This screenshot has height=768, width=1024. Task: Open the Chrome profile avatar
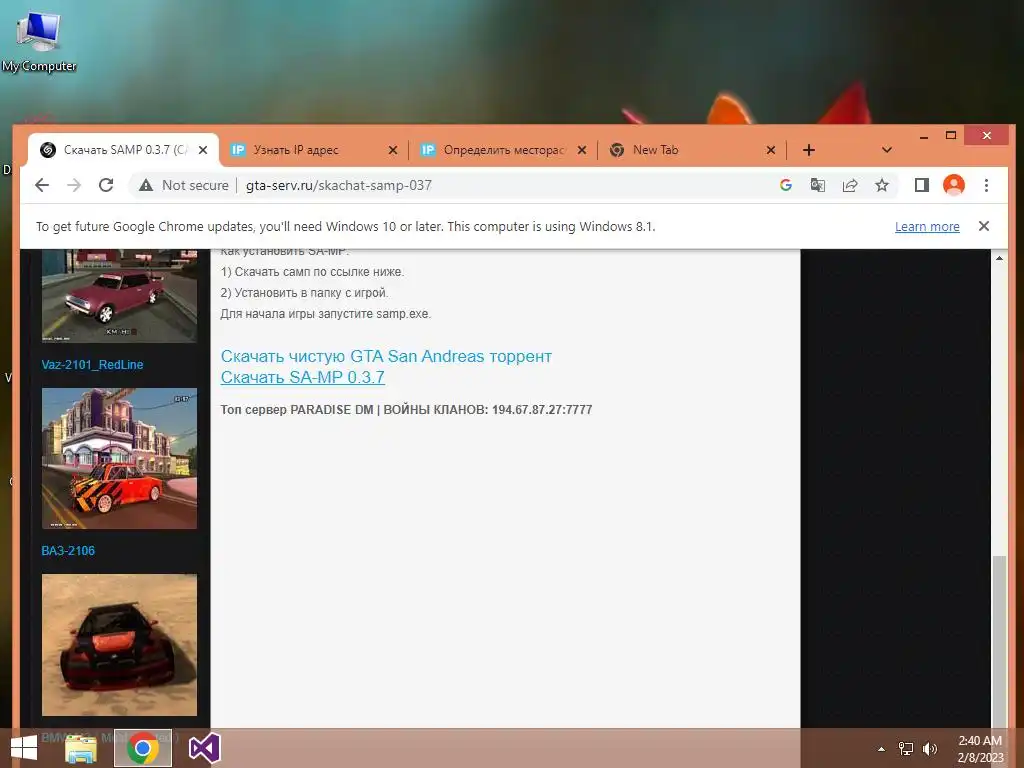953,185
